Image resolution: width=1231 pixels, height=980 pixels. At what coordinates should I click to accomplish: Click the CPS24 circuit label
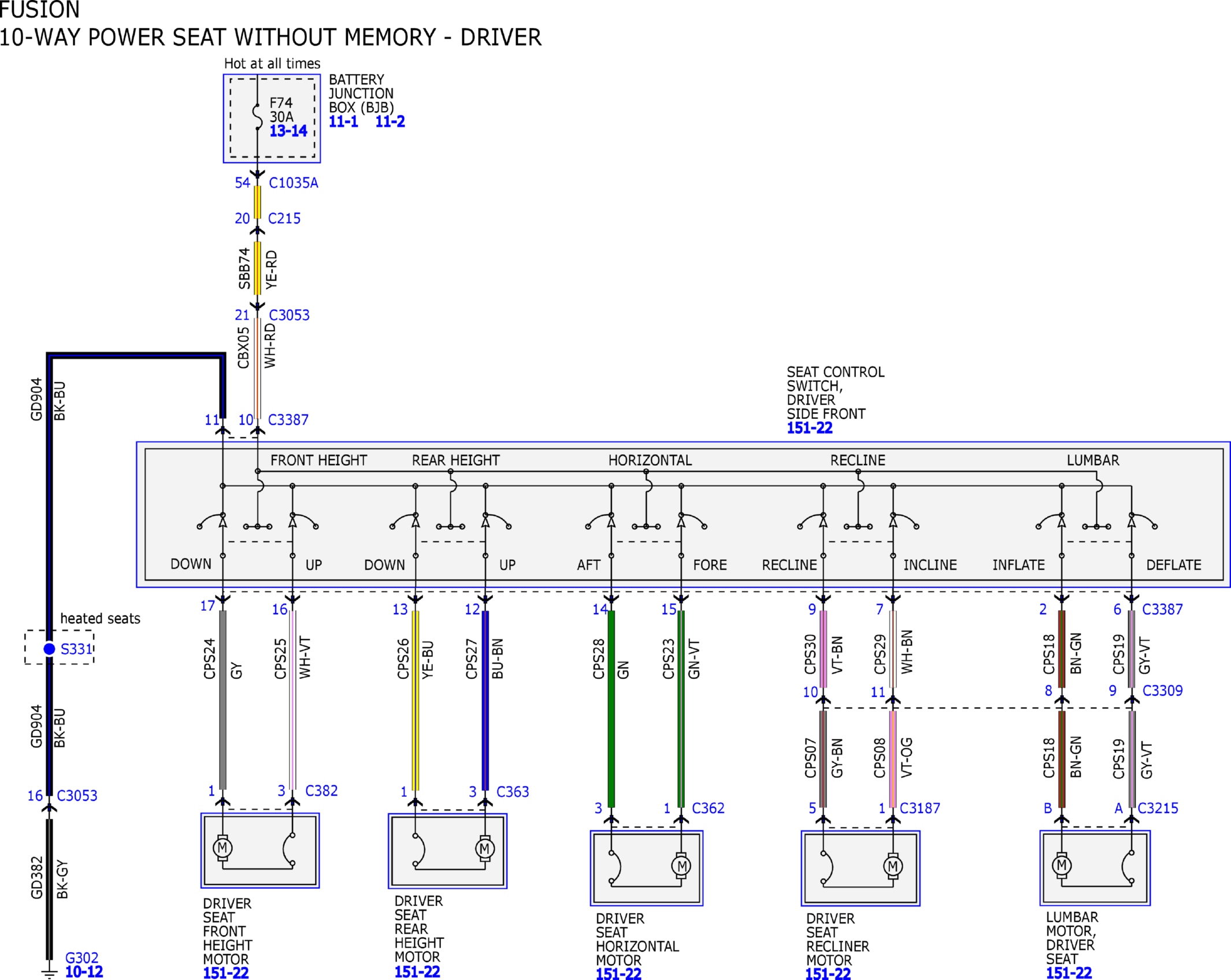[210, 659]
